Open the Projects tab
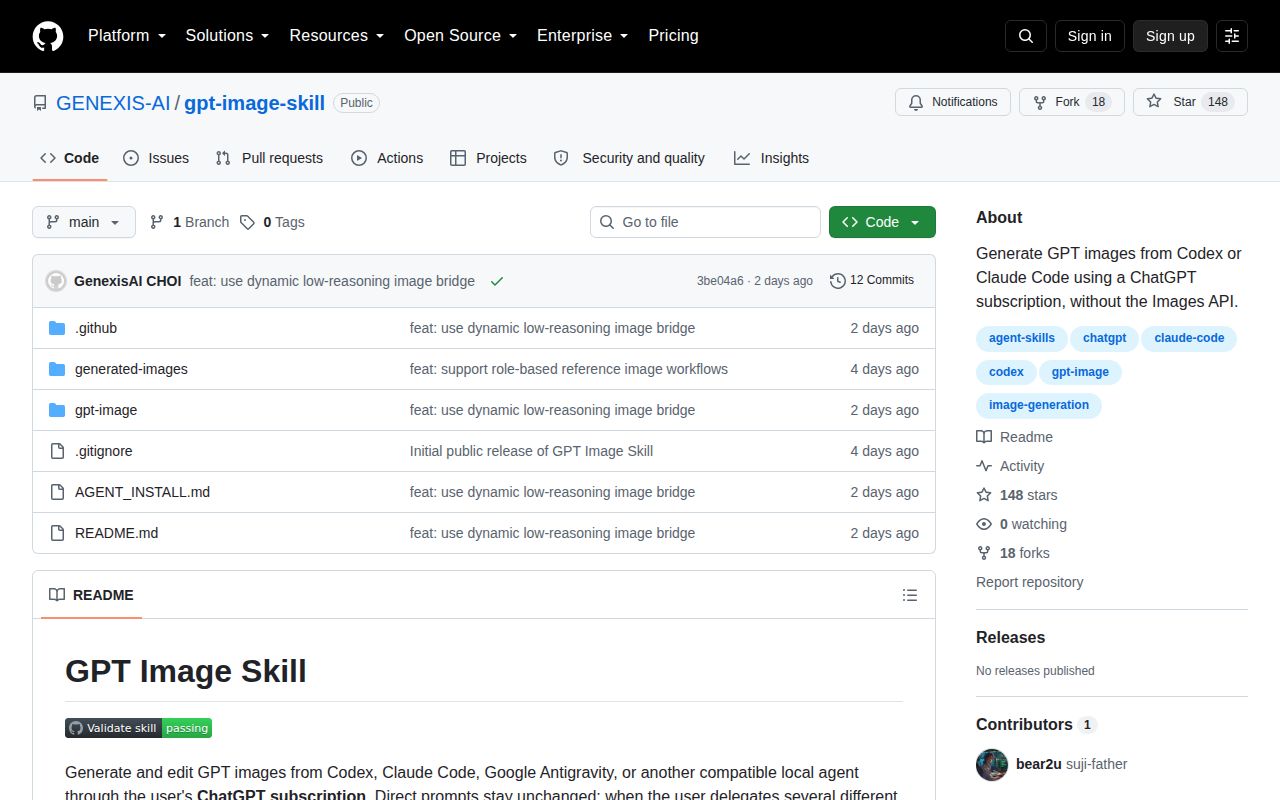The height and width of the screenshot is (800, 1280). [488, 158]
